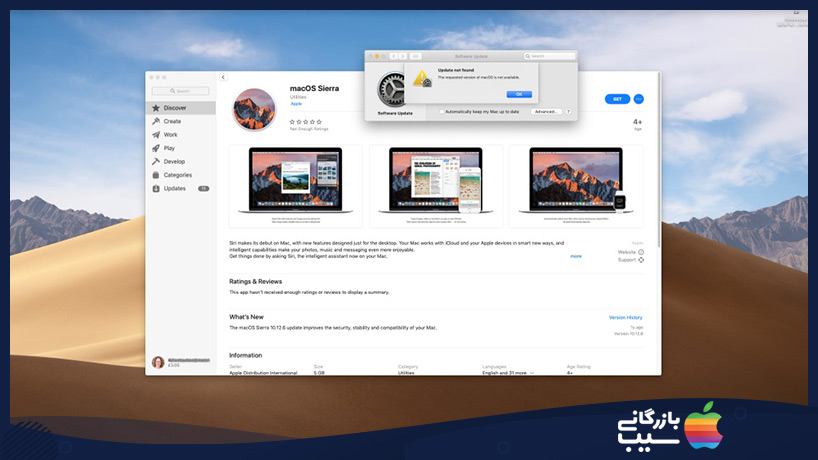
Task: Expand the Languages list chevron
Action: [x=532, y=373]
